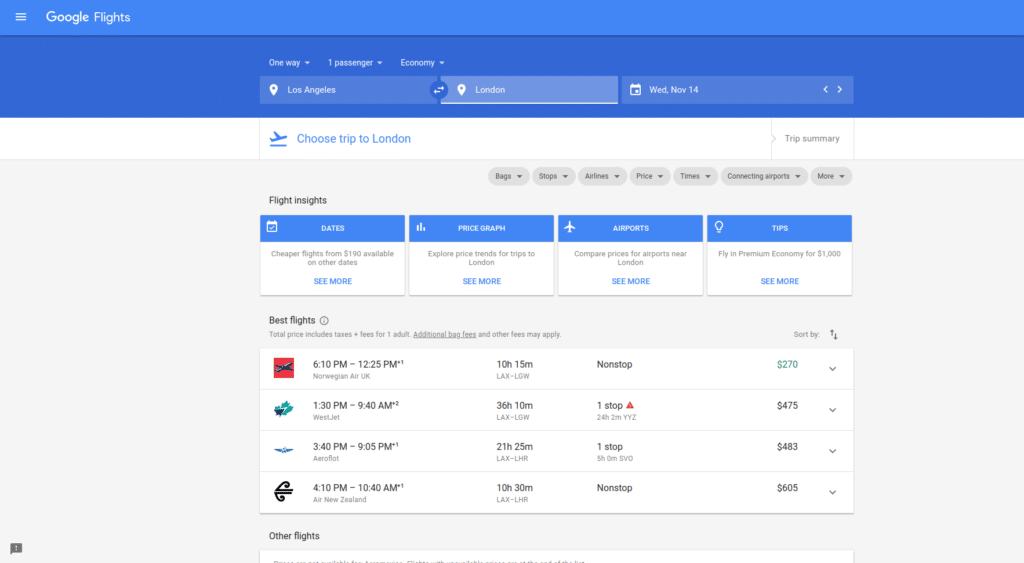Open the Stops filter

(x=553, y=176)
